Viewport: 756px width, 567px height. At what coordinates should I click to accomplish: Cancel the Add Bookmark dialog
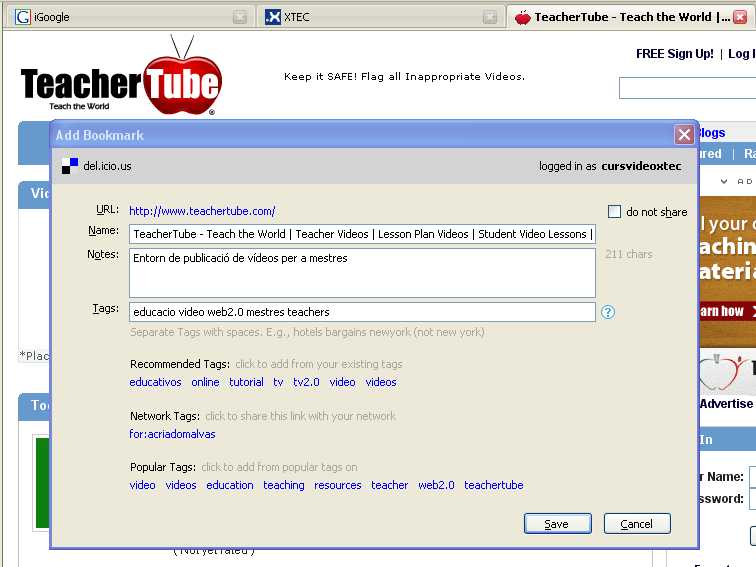(637, 524)
